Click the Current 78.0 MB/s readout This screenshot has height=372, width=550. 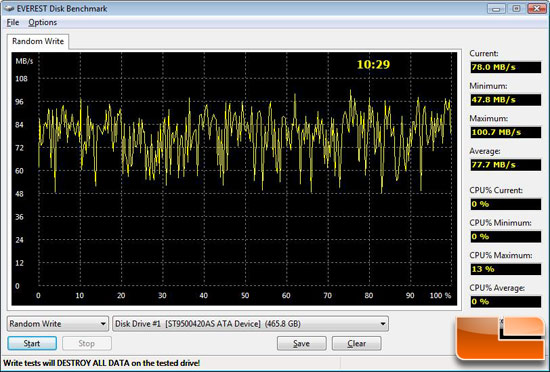click(505, 67)
